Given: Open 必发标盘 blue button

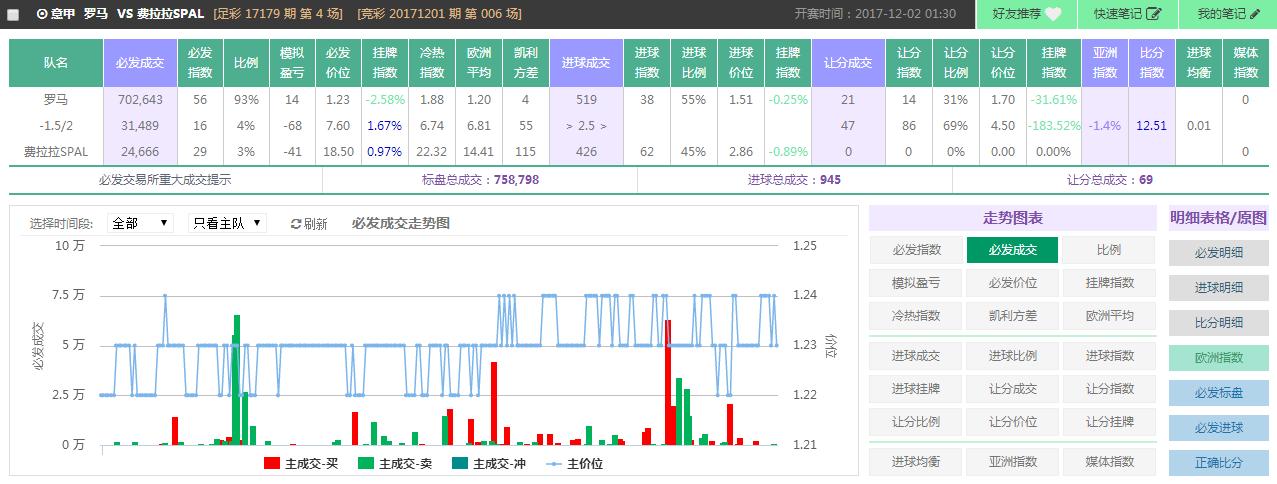Looking at the screenshot, I should [1219, 393].
